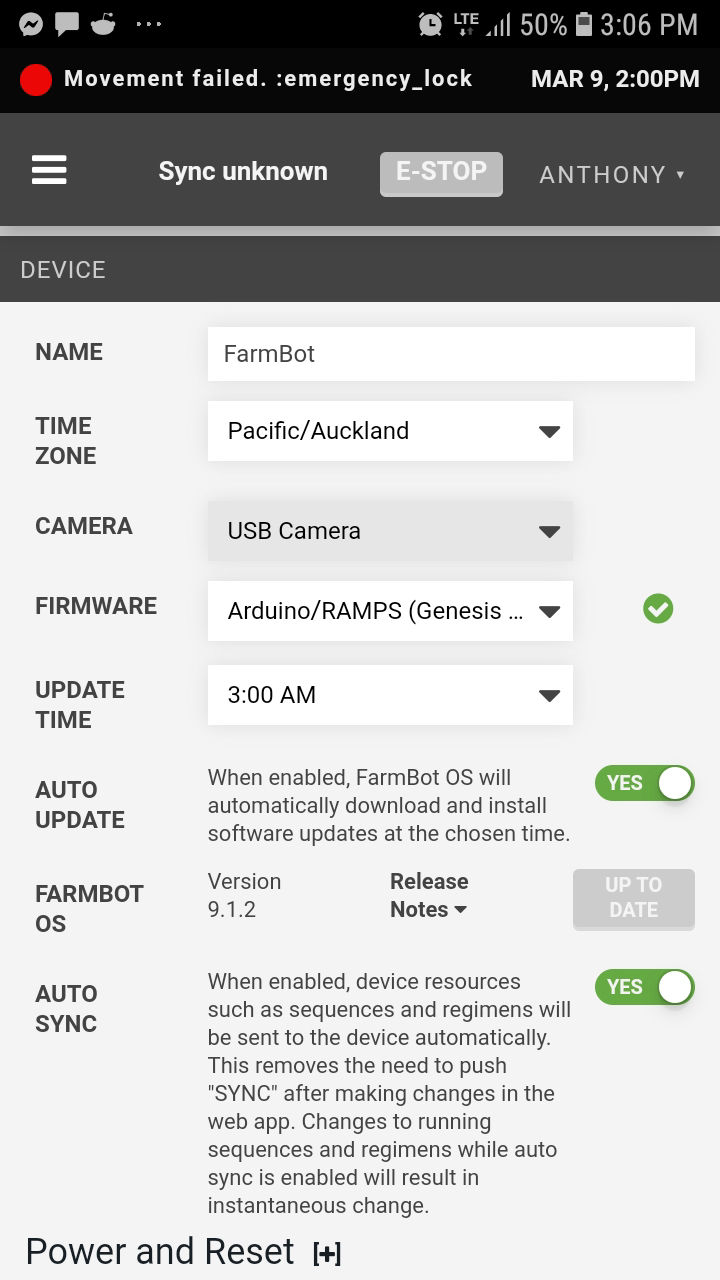Open the Camera selection dropdown
Image resolution: width=720 pixels, height=1280 pixels.
tap(390, 531)
